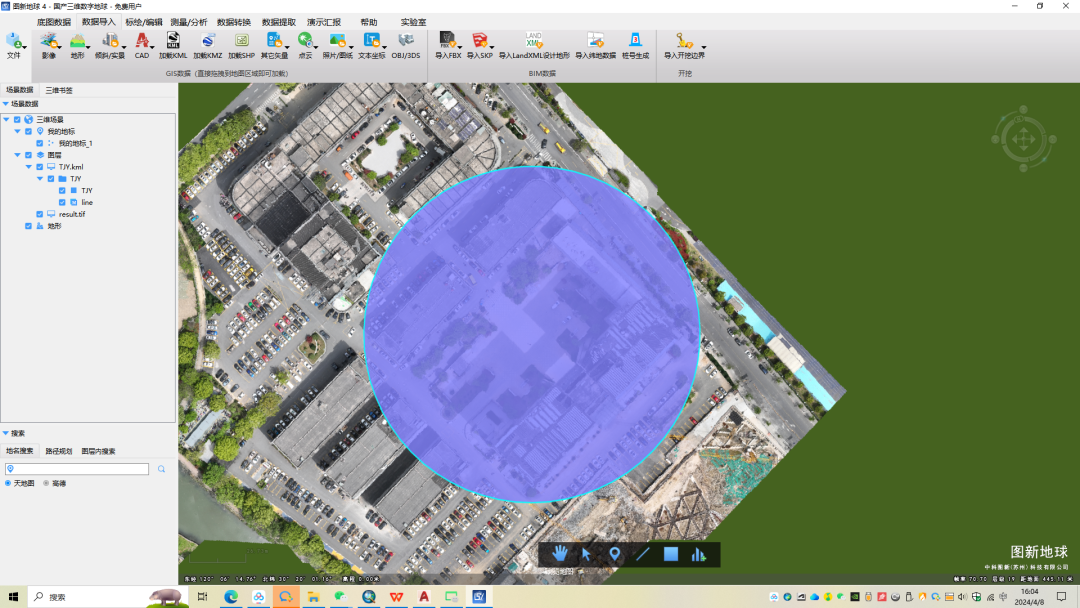The height and width of the screenshot is (608, 1080).
Task: Switch to the 路径规划 search tab
Action: [x=59, y=451]
